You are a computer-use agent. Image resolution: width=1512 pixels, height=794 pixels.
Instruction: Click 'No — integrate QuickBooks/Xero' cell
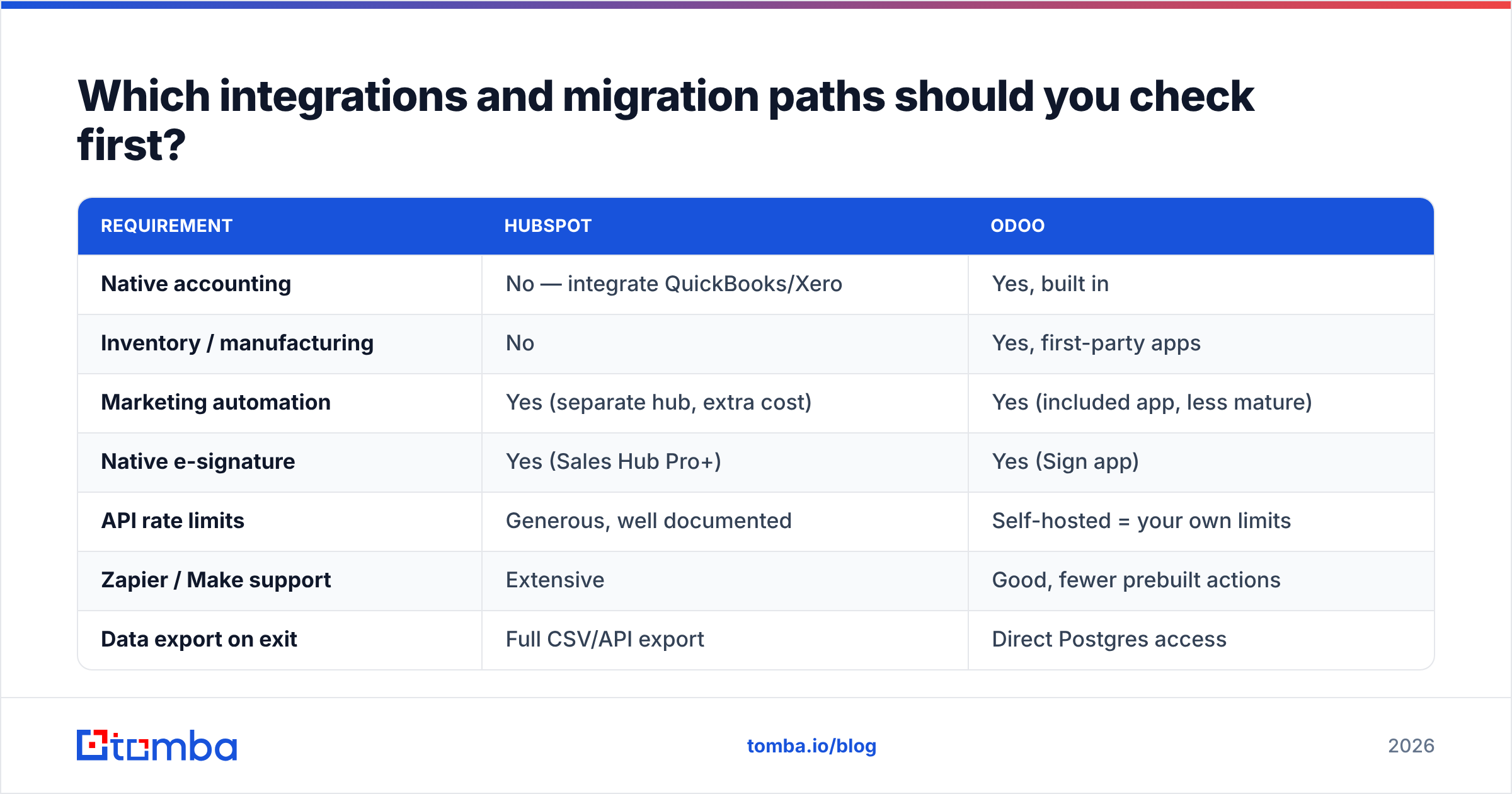tap(673, 284)
